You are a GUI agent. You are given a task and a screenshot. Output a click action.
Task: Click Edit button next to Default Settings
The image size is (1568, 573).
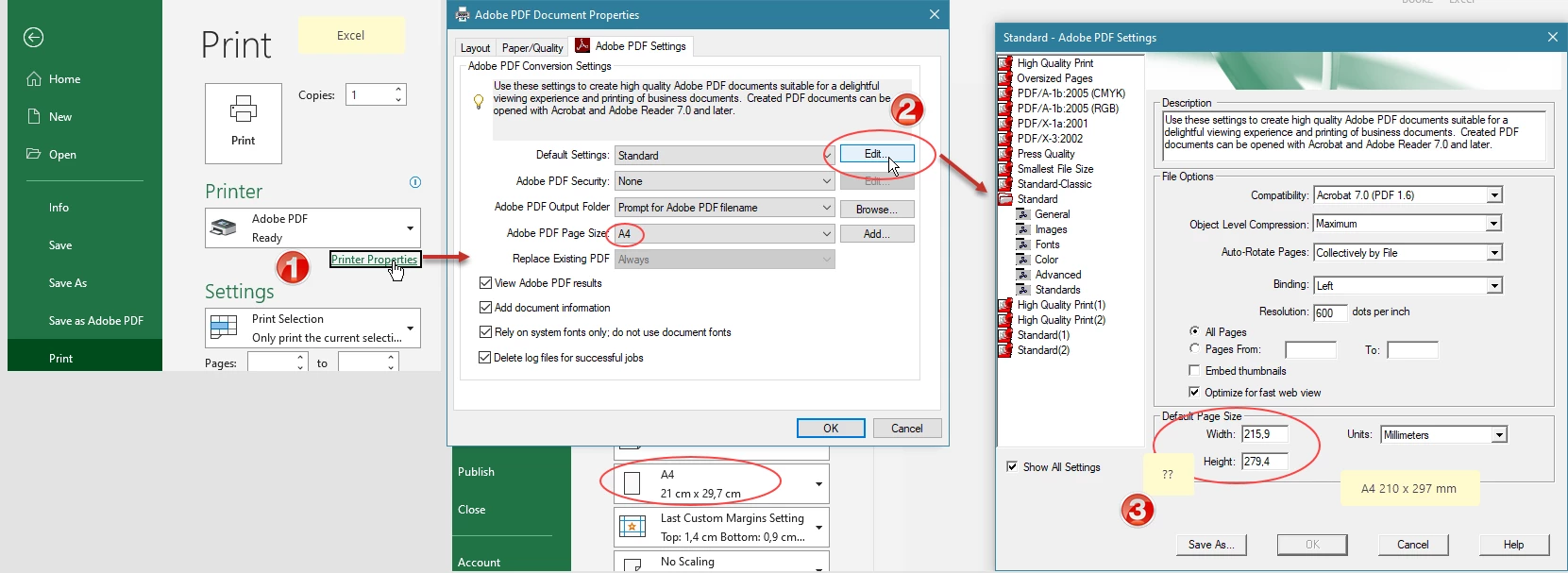click(x=875, y=154)
